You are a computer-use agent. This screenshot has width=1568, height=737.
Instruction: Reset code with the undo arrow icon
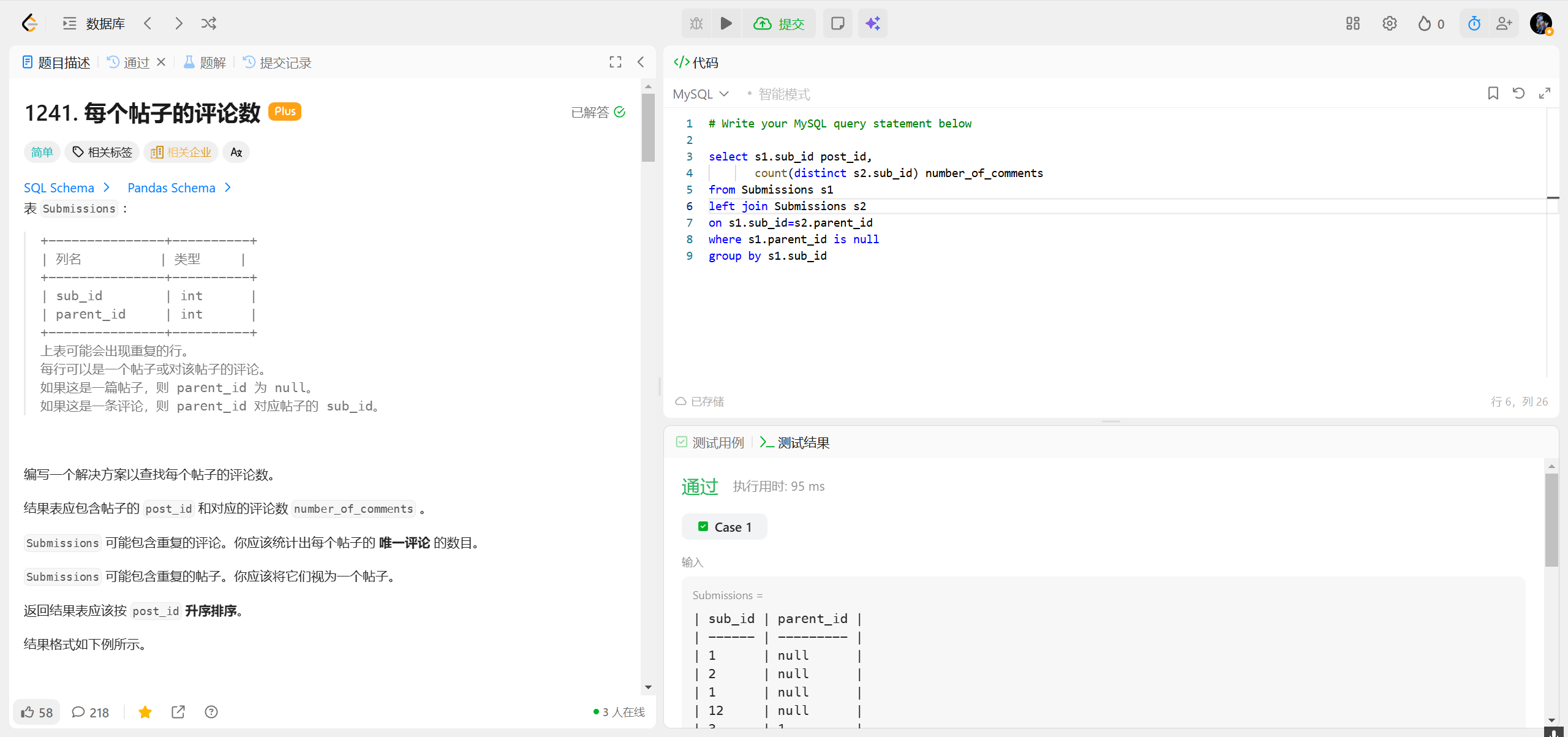coord(1518,93)
